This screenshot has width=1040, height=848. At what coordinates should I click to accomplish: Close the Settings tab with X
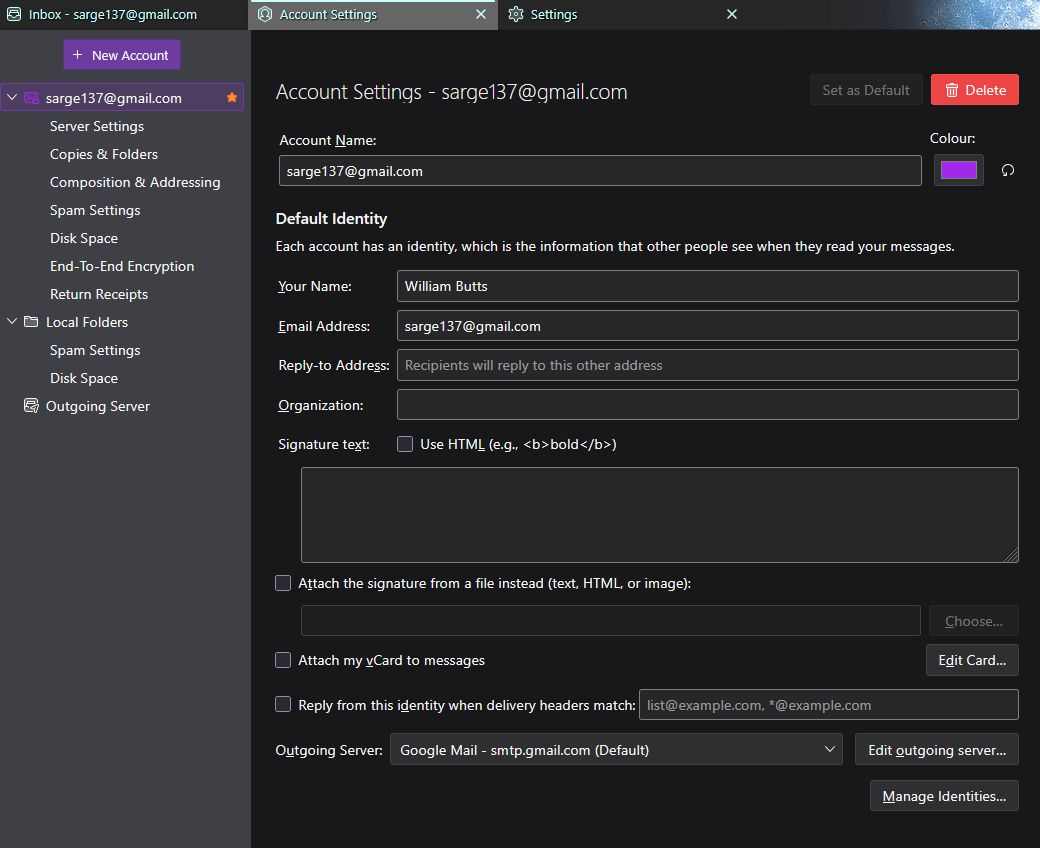[731, 15]
